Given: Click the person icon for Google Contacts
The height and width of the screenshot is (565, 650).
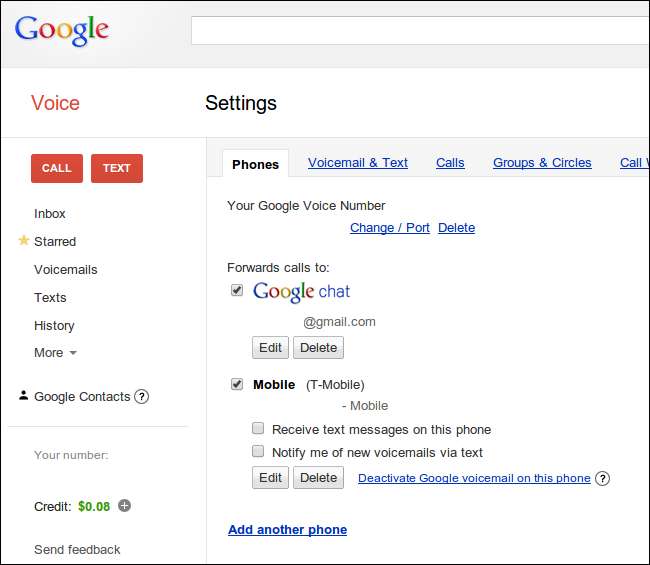Looking at the screenshot, I should [x=24, y=396].
